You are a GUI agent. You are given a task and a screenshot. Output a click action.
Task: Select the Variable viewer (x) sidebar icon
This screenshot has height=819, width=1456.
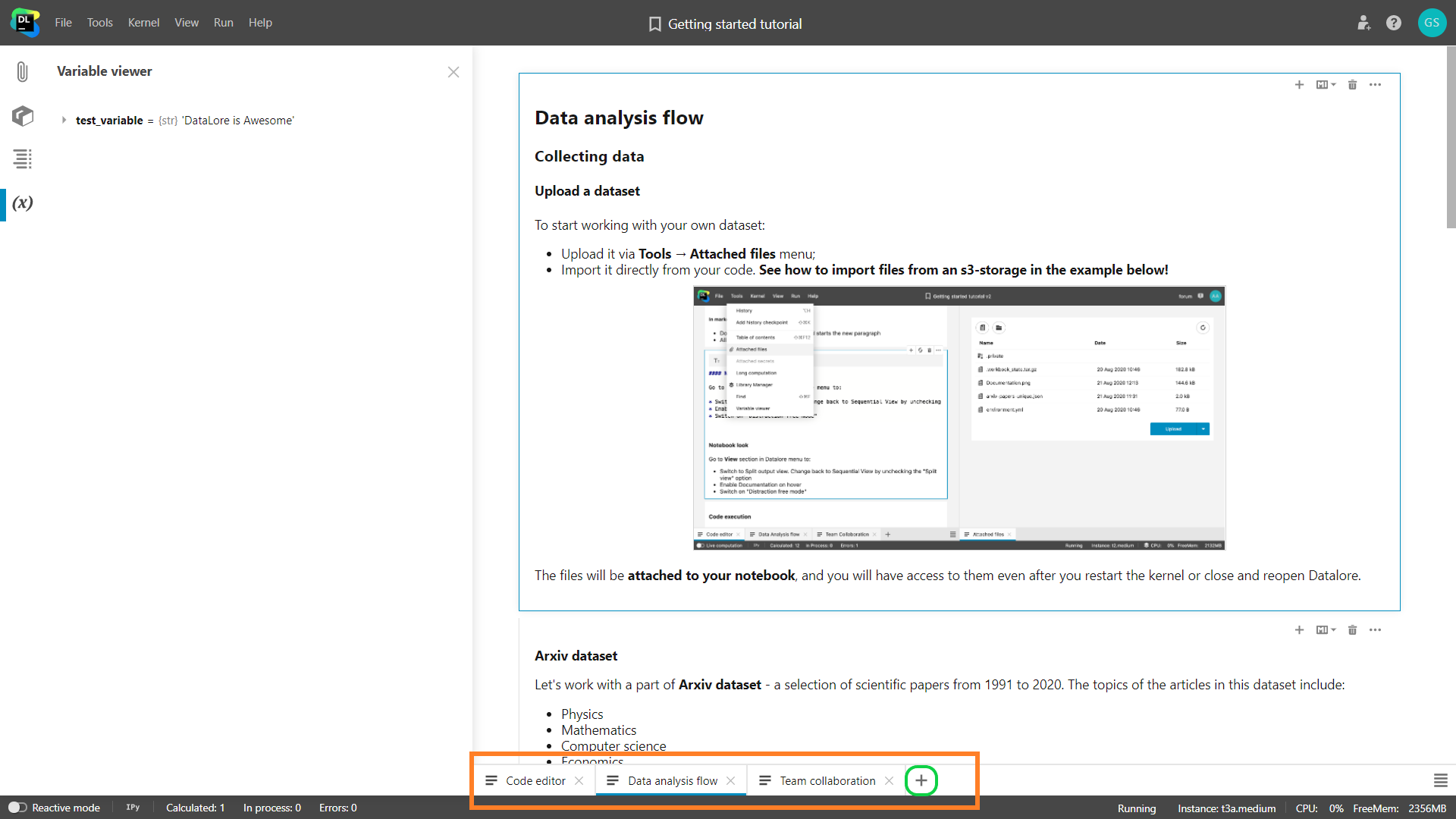[x=23, y=202]
